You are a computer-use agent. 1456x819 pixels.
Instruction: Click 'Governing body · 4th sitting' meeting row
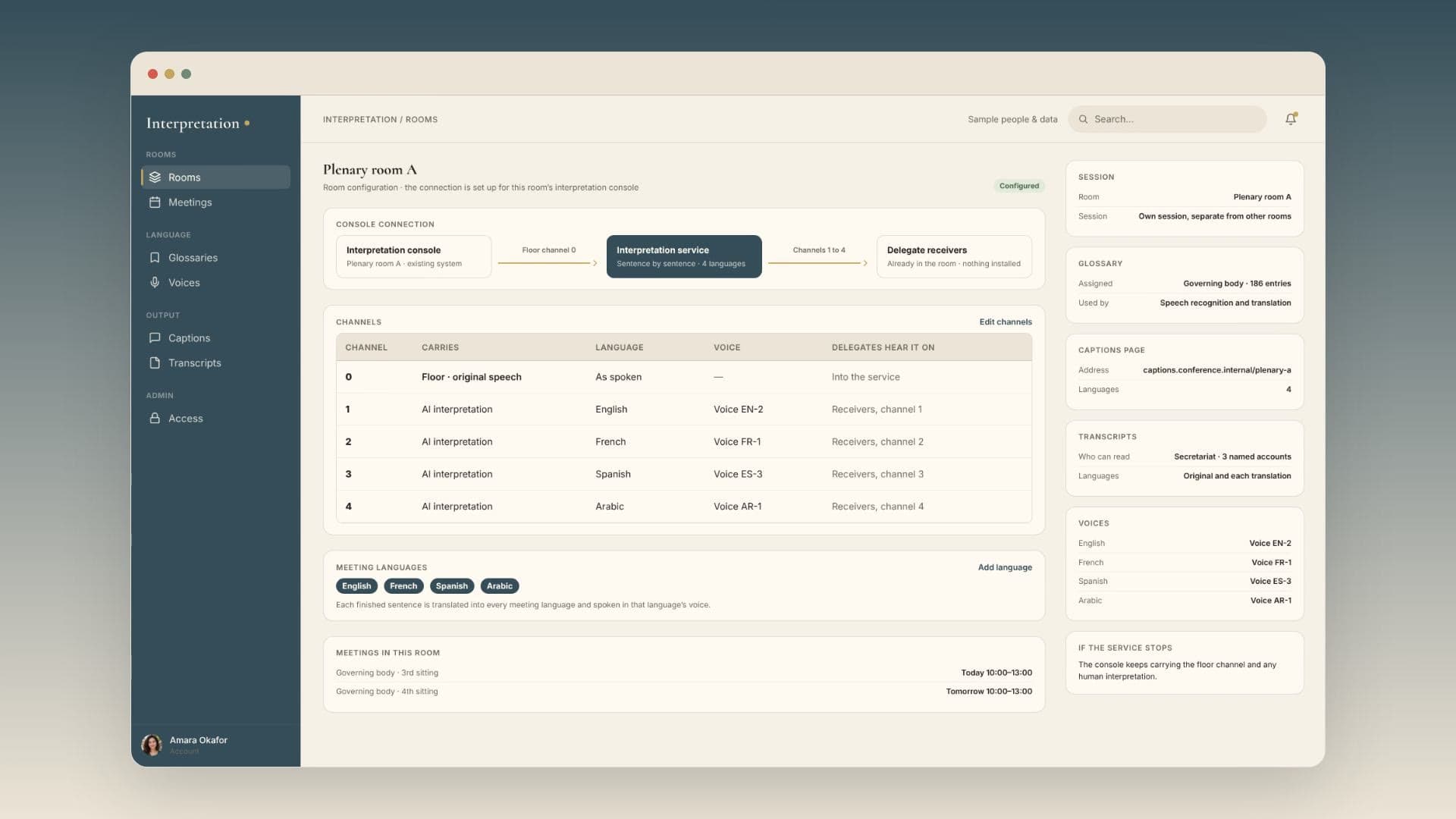point(684,692)
